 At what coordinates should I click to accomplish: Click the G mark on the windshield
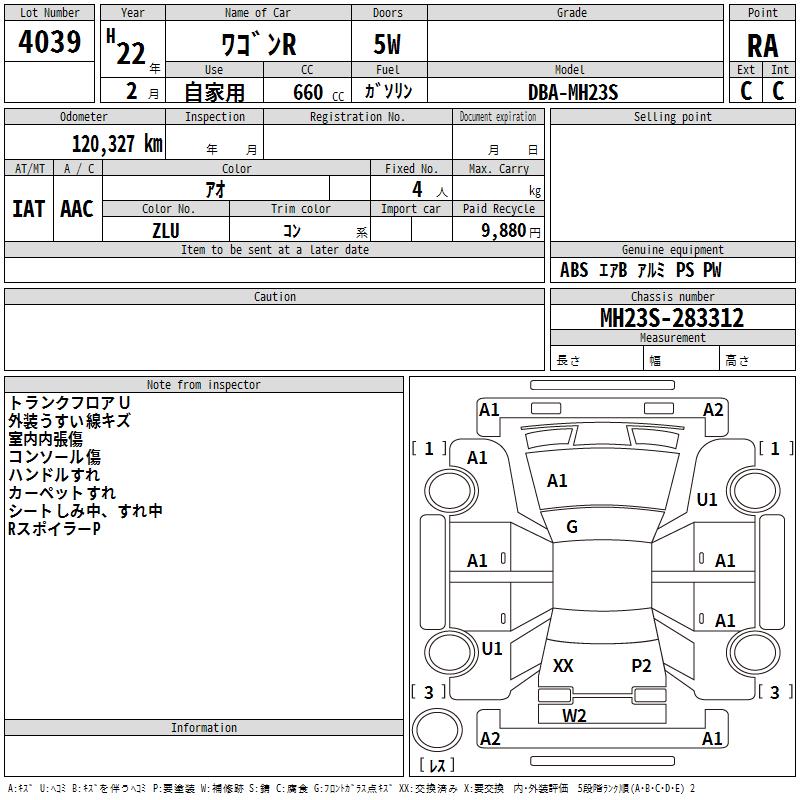pyautogui.click(x=572, y=527)
